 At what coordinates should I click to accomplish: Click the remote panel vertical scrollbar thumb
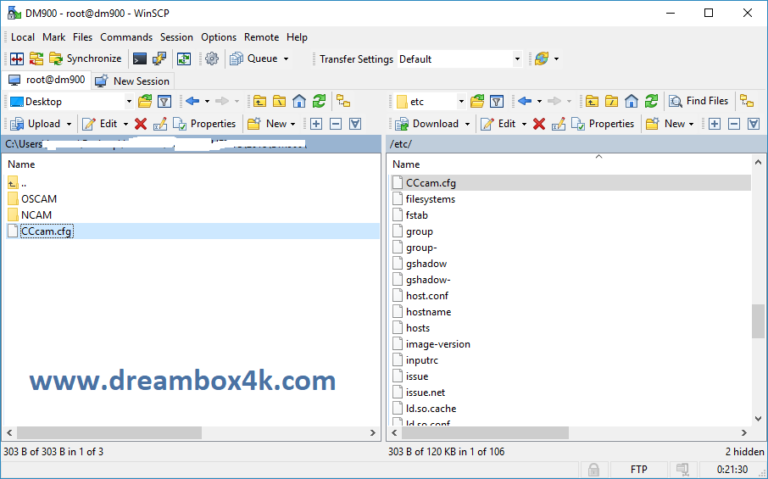coord(758,321)
